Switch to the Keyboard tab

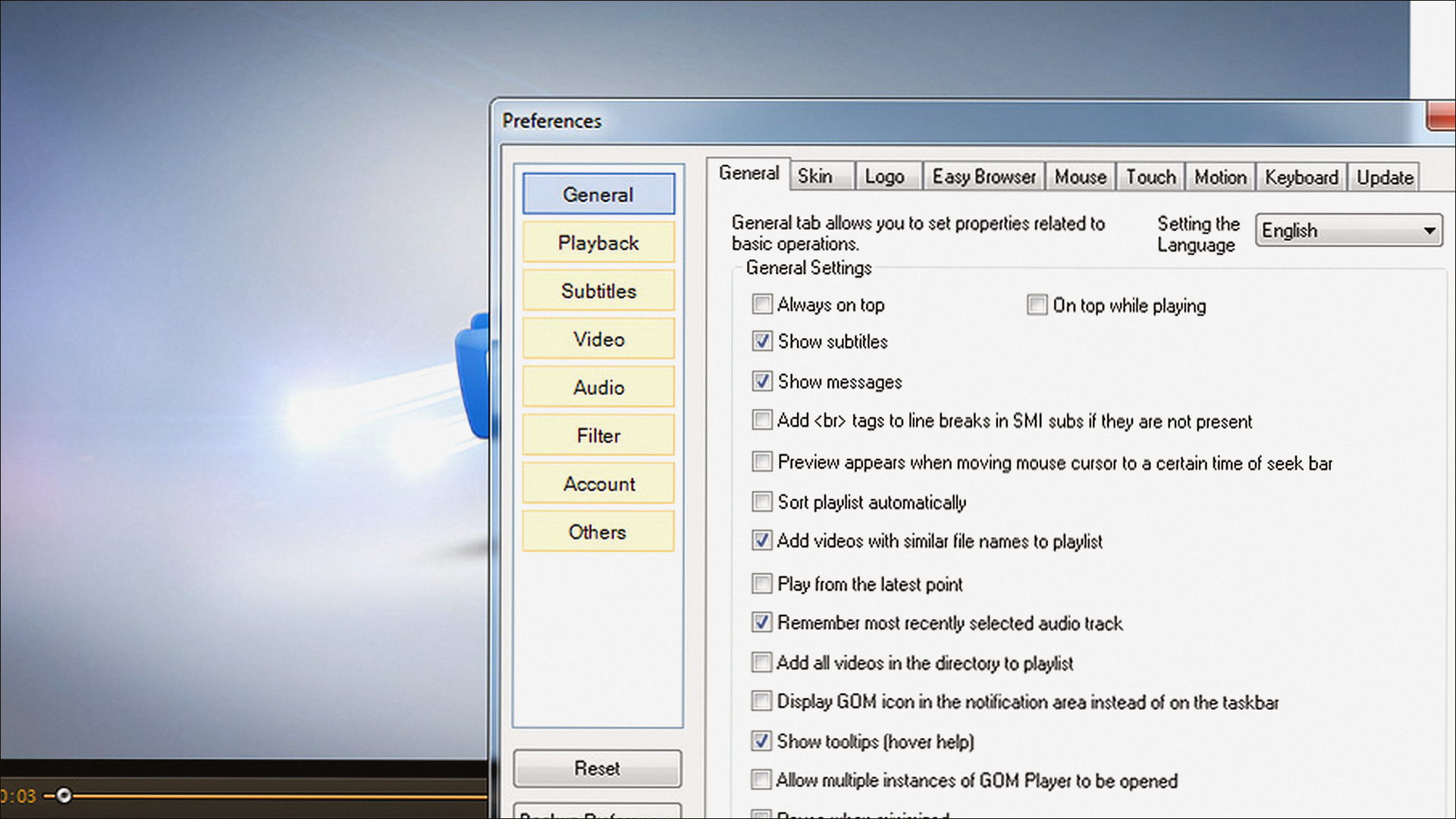click(x=1301, y=177)
